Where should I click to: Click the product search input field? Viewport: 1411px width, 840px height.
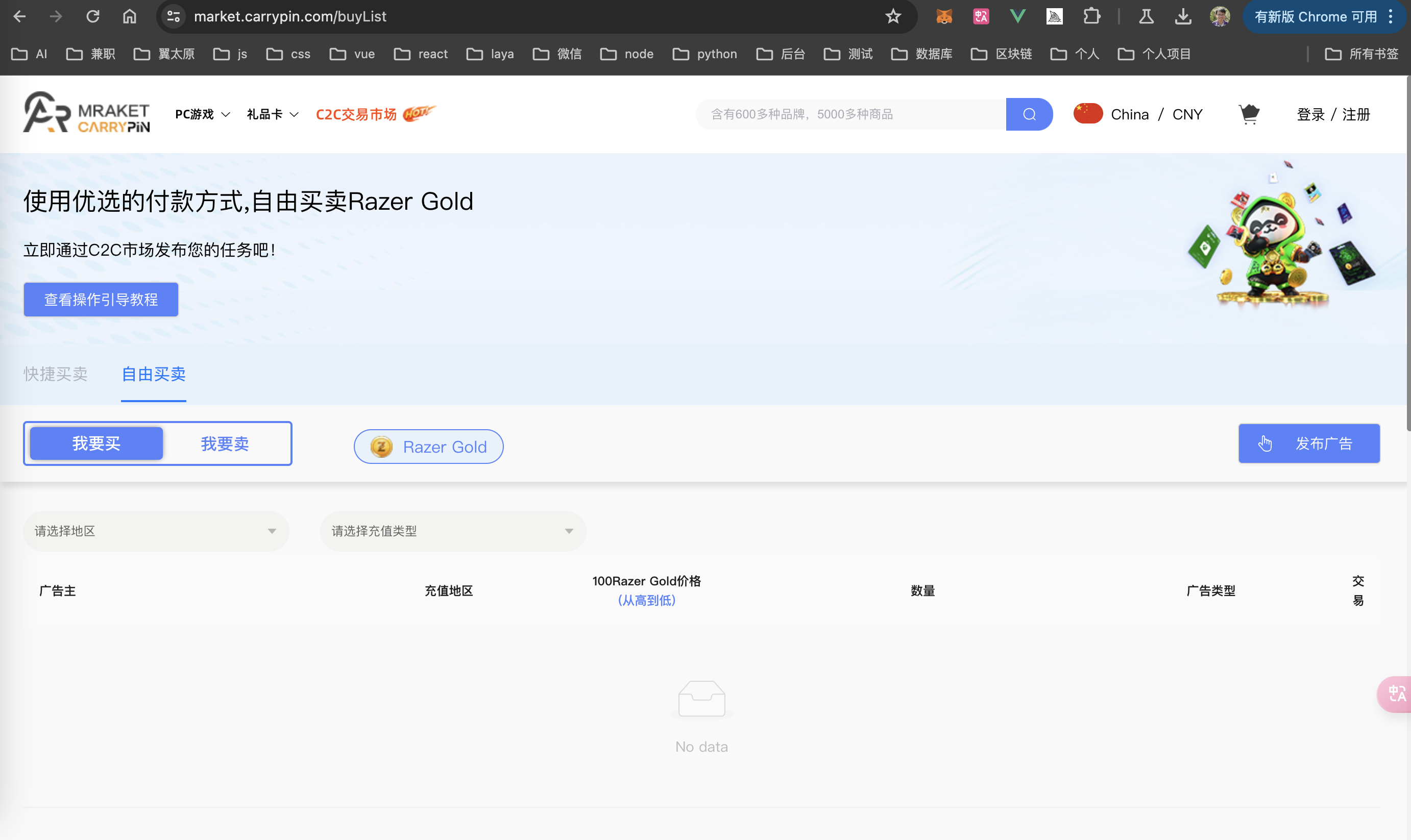tap(851, 114)
